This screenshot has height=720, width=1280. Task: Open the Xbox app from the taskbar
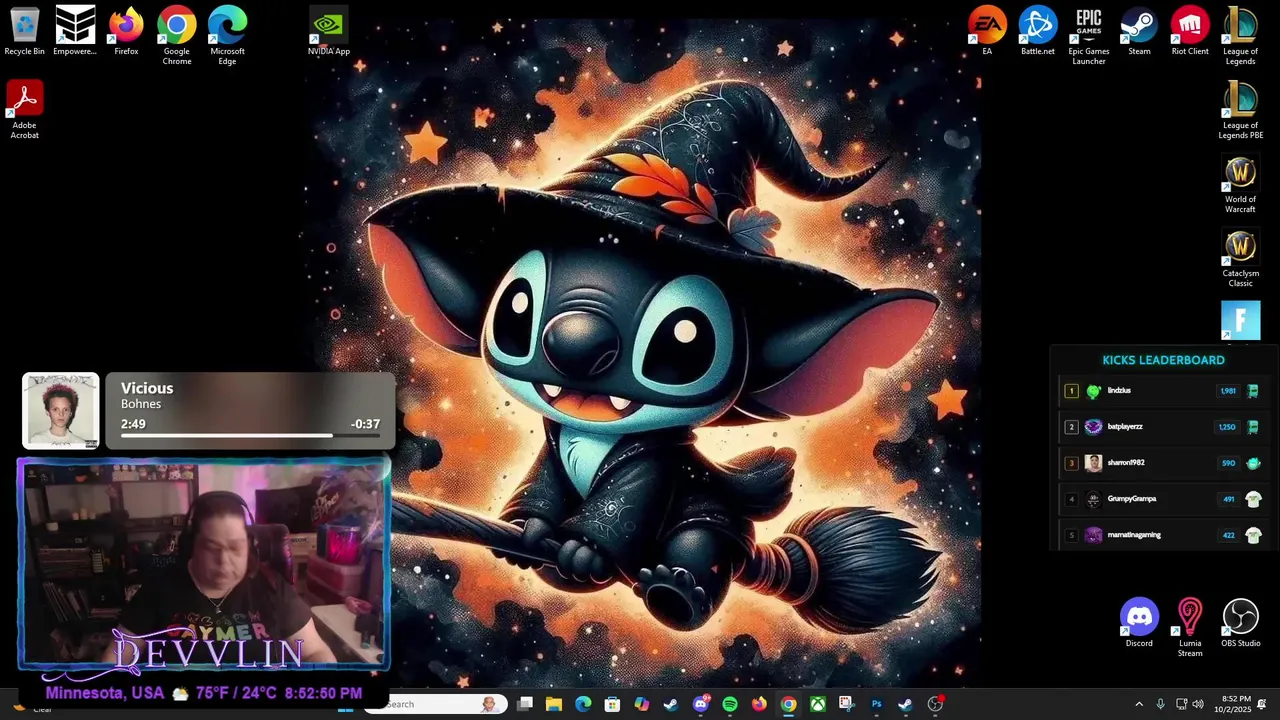pos(818,704)
